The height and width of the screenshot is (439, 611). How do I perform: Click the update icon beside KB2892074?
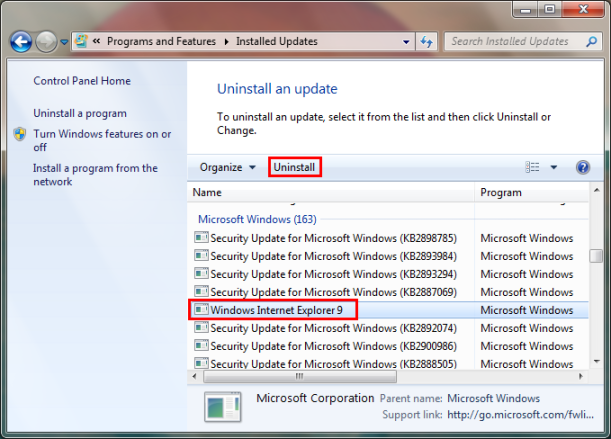[x=201, y=327]
